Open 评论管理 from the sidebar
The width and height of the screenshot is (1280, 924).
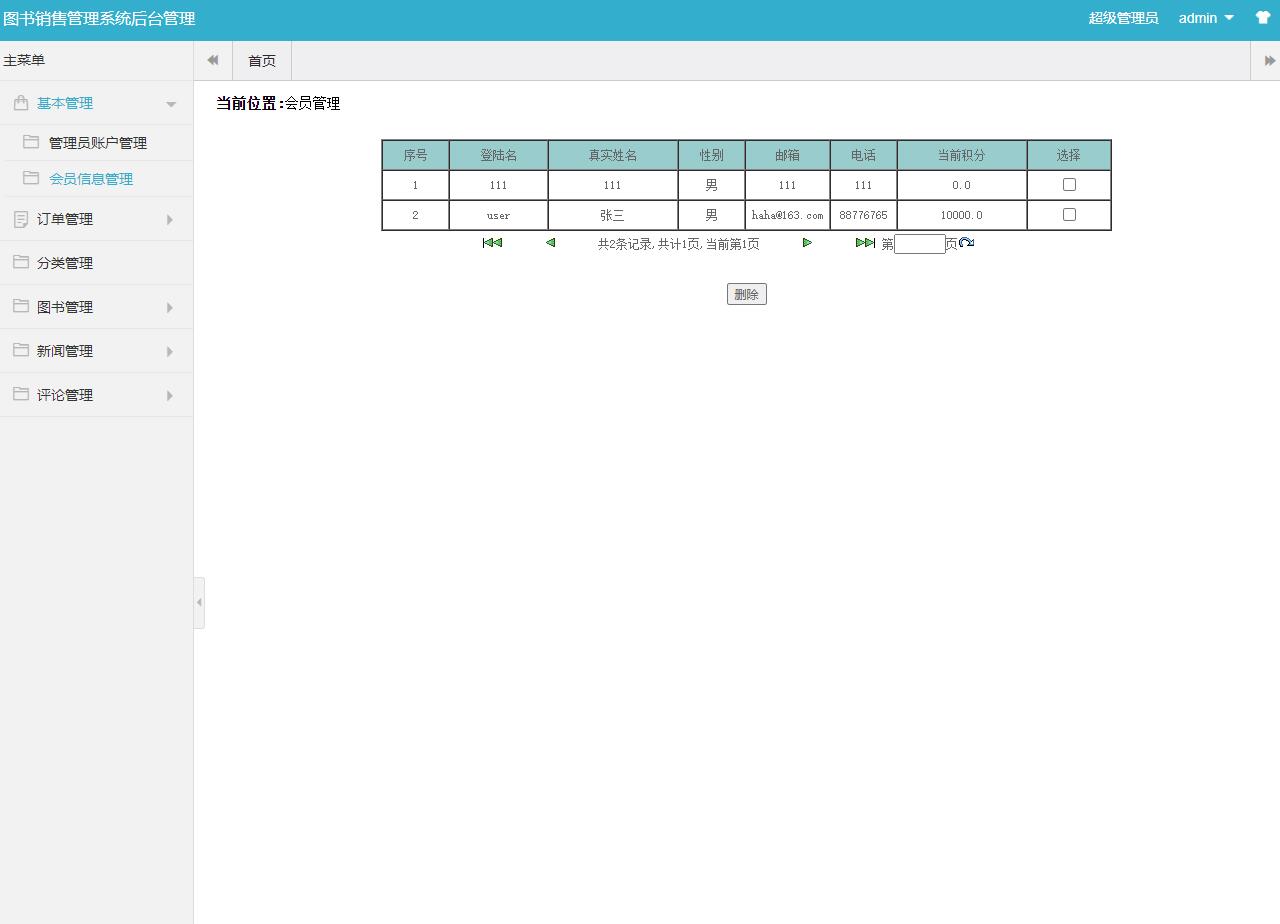click(64, 394)
